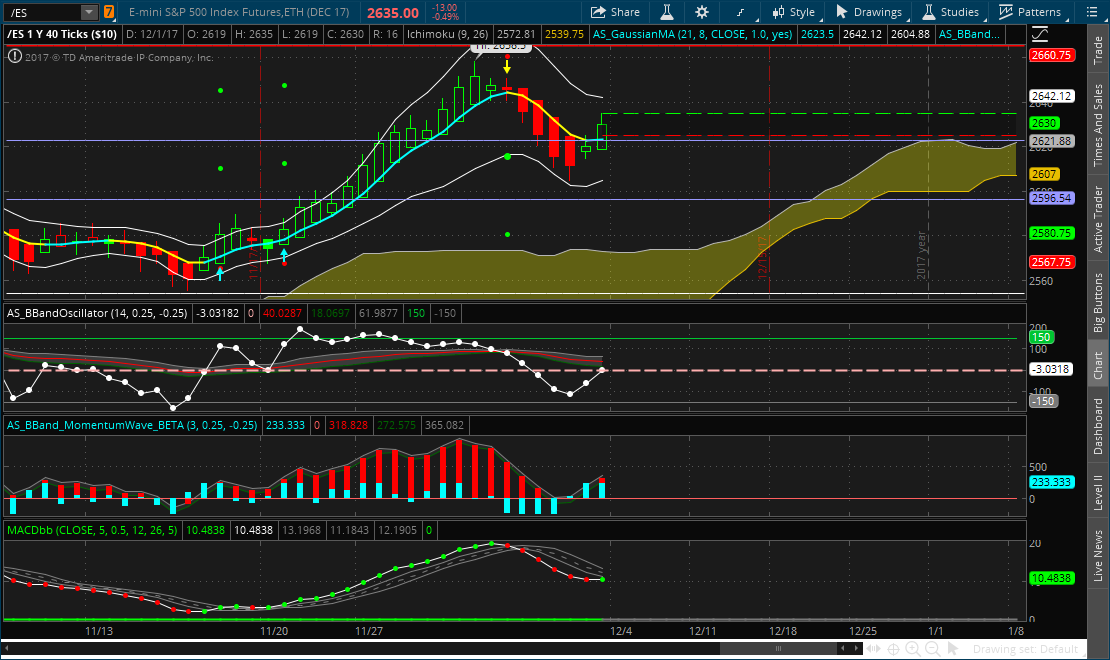Click the orange 7 badge beside symbol
This screenshot has width=1110, height=660.
(109, 12)
